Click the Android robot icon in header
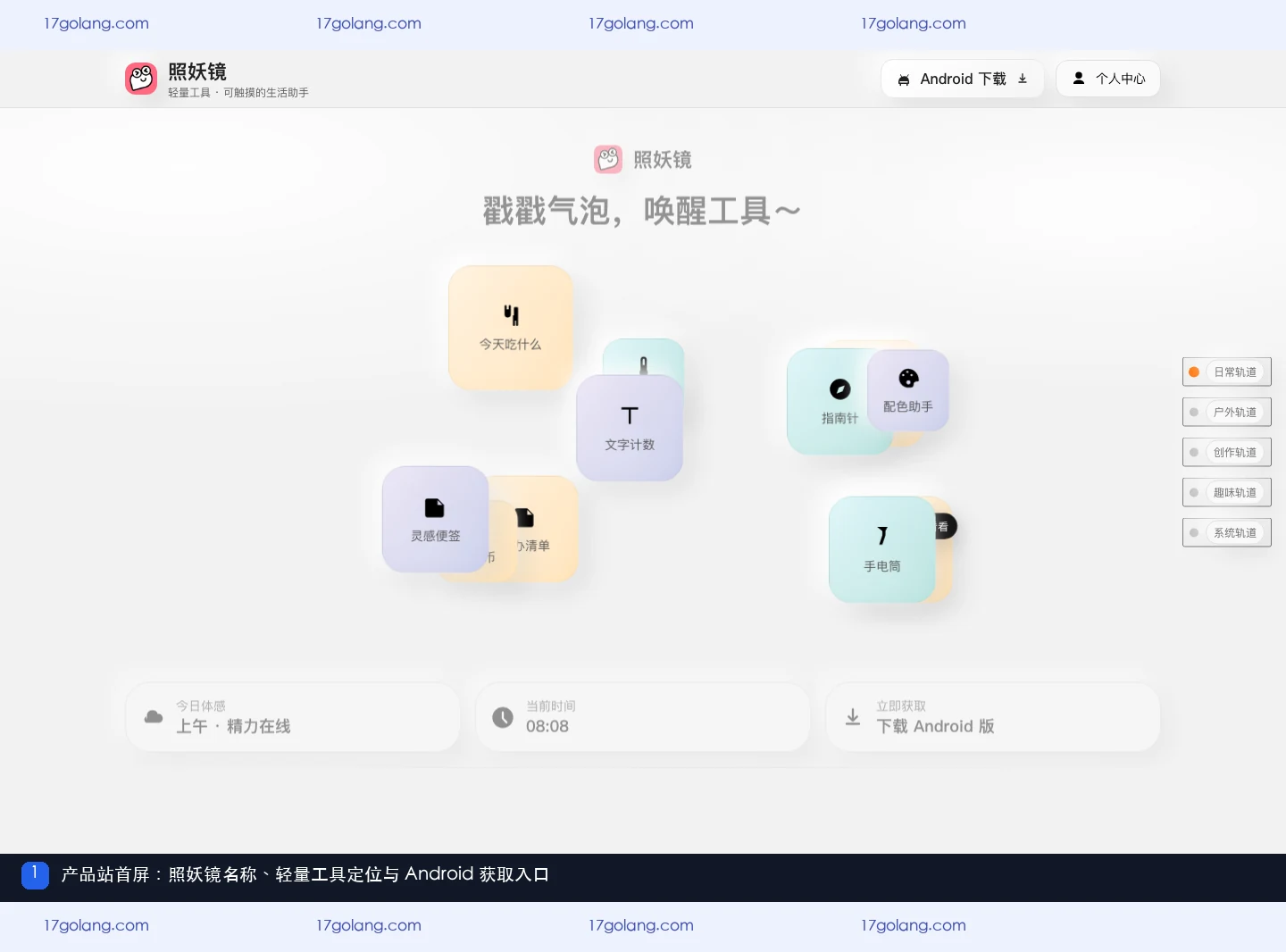The height and width of the screenshot is (952, 1286). pos(904,79)
